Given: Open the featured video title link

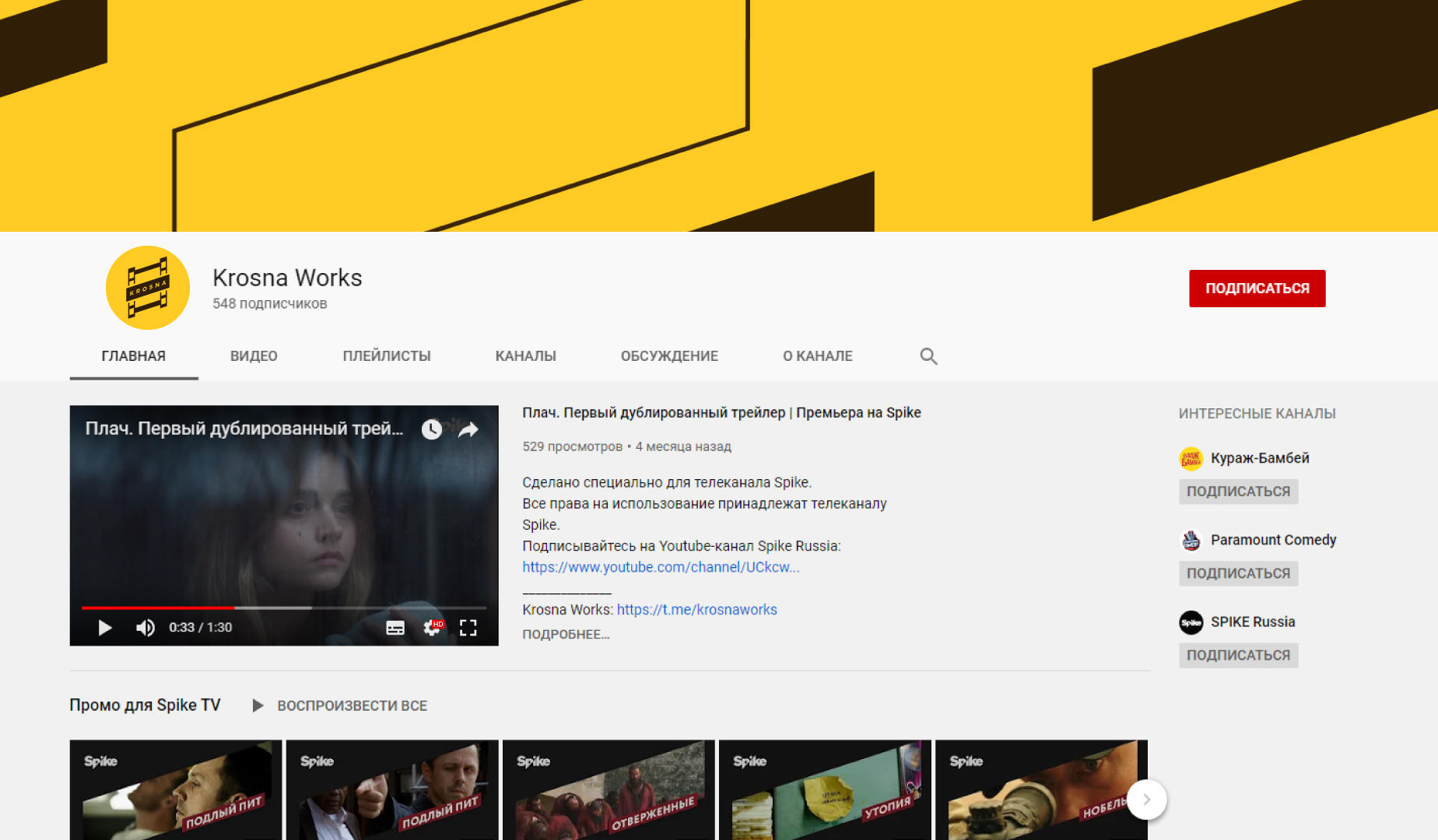Looking at the screenshot, I should pos(721,413).
